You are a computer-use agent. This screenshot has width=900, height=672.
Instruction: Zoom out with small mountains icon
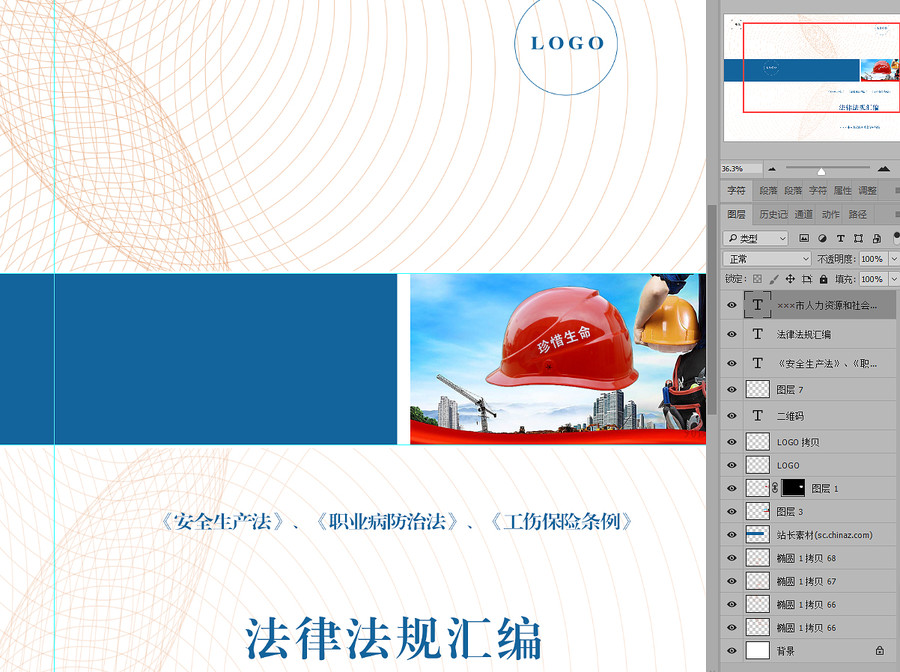[772, 169]
